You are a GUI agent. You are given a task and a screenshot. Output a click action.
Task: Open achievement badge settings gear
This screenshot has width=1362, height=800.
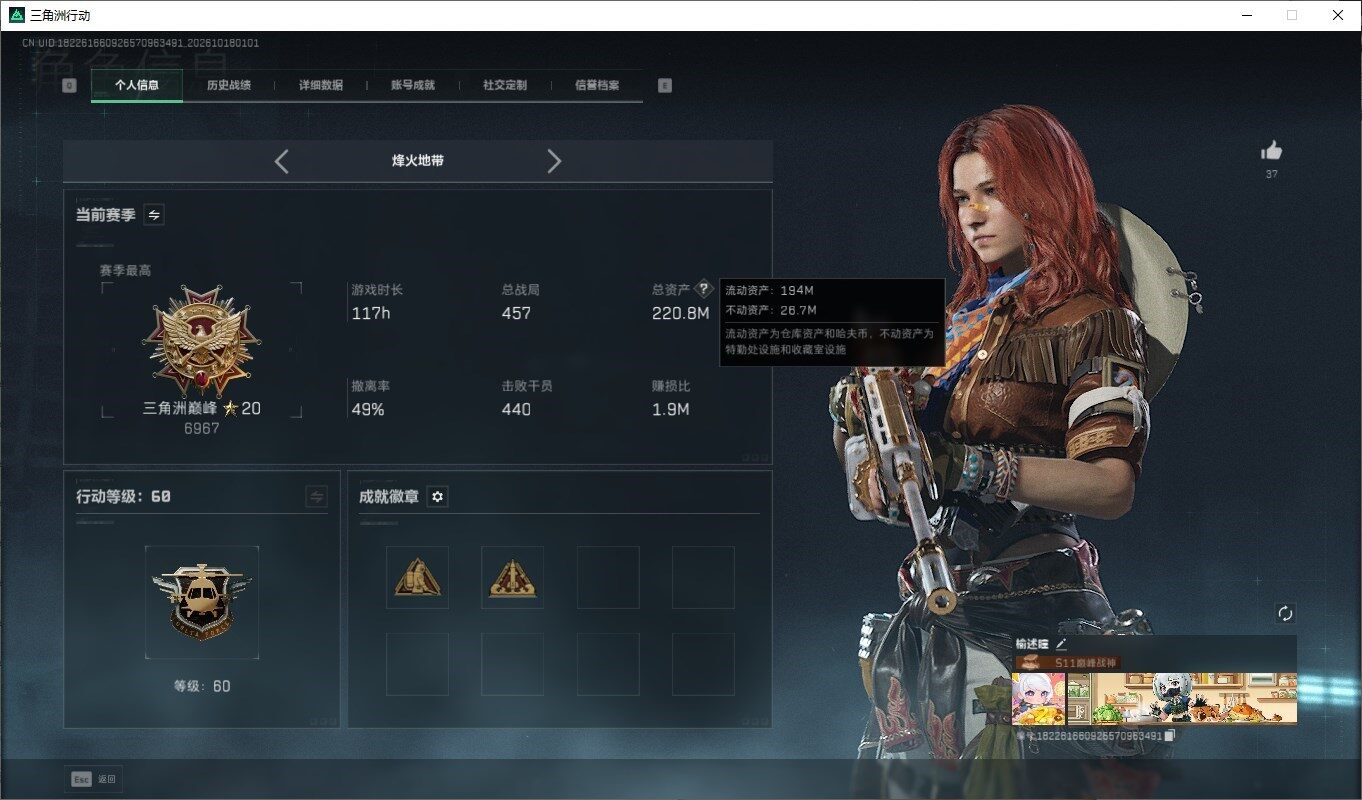[x=437, y=496]
